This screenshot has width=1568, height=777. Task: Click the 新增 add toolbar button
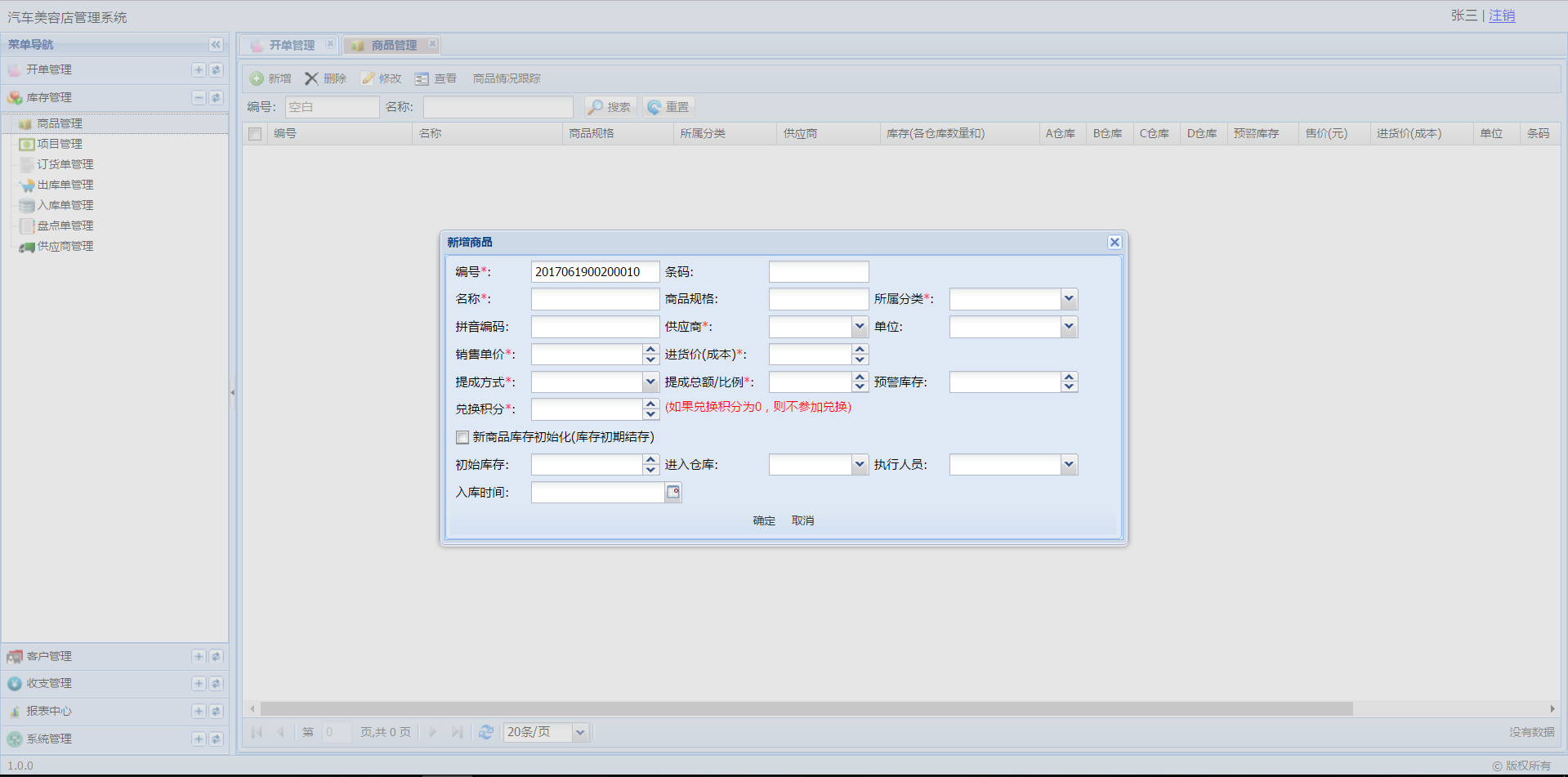click(x=270, y=78)
